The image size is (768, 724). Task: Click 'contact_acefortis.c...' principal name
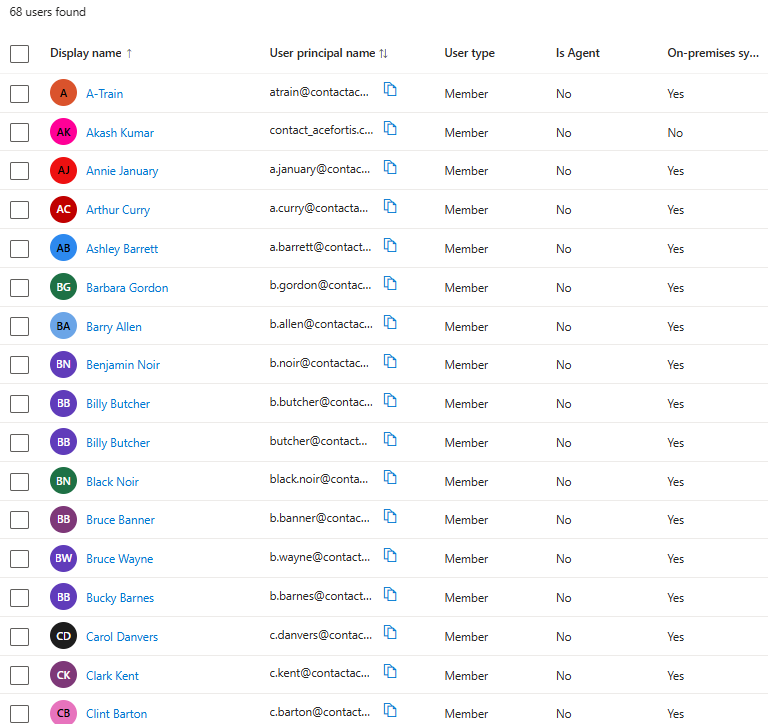tap(321, 130)
